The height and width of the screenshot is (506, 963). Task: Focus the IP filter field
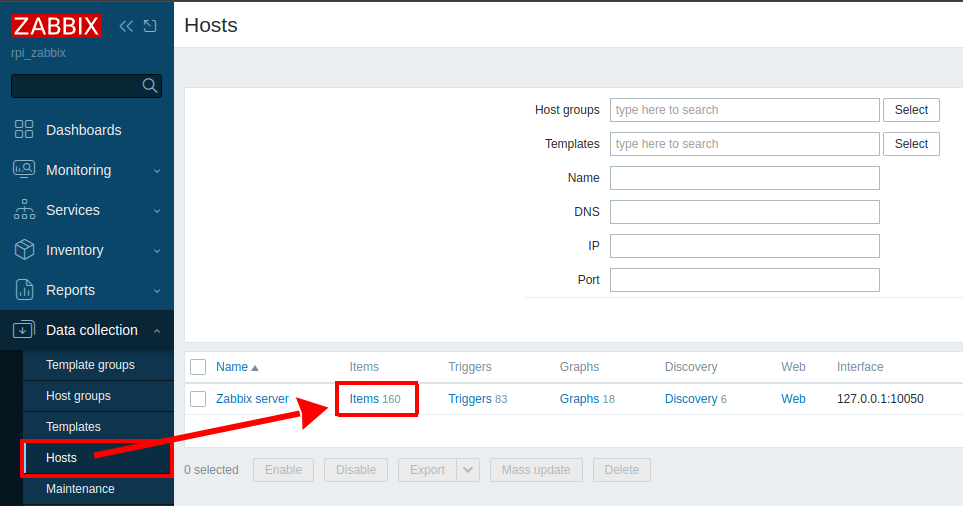pos(744,246)
